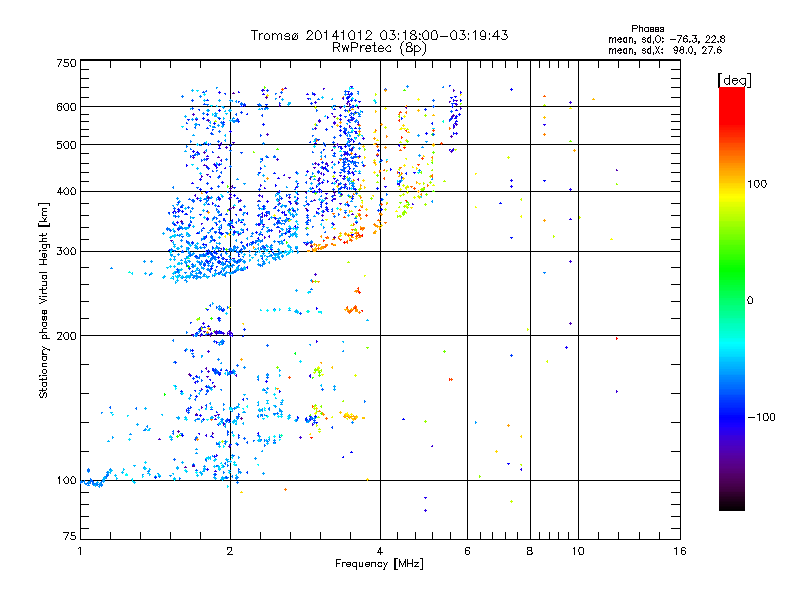
Task: Click the x-axis label "10"
Action: click(x=578, y=551)
